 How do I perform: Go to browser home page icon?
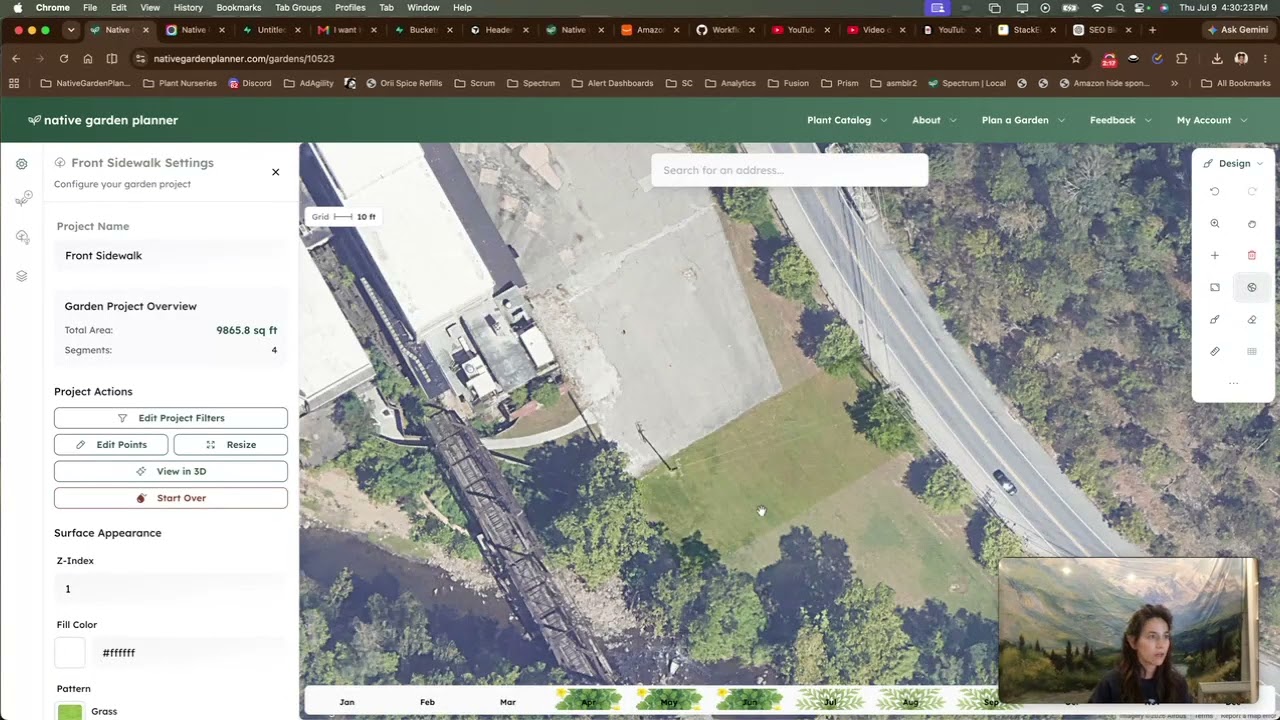[x=88, y=59]
